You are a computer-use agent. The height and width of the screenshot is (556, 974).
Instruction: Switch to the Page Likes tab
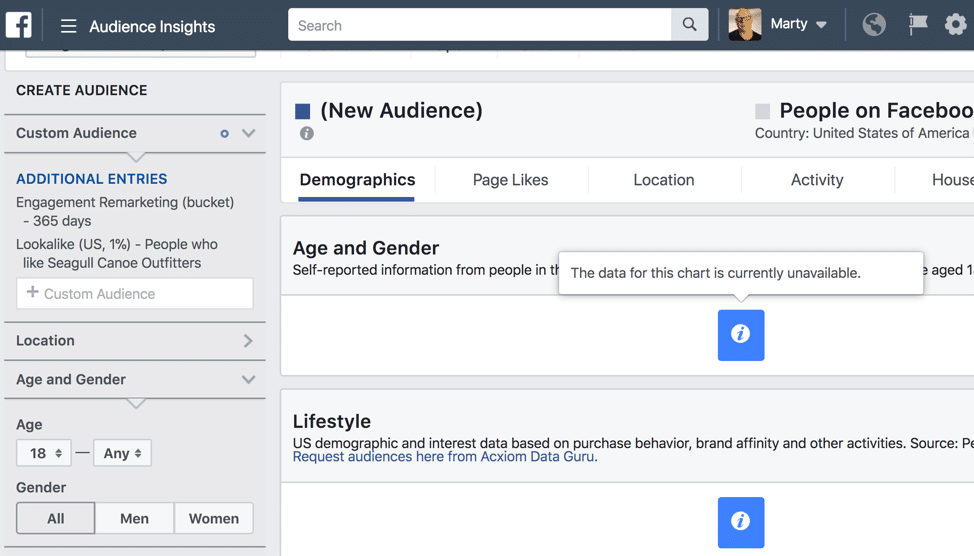click(x=511, y=180)
